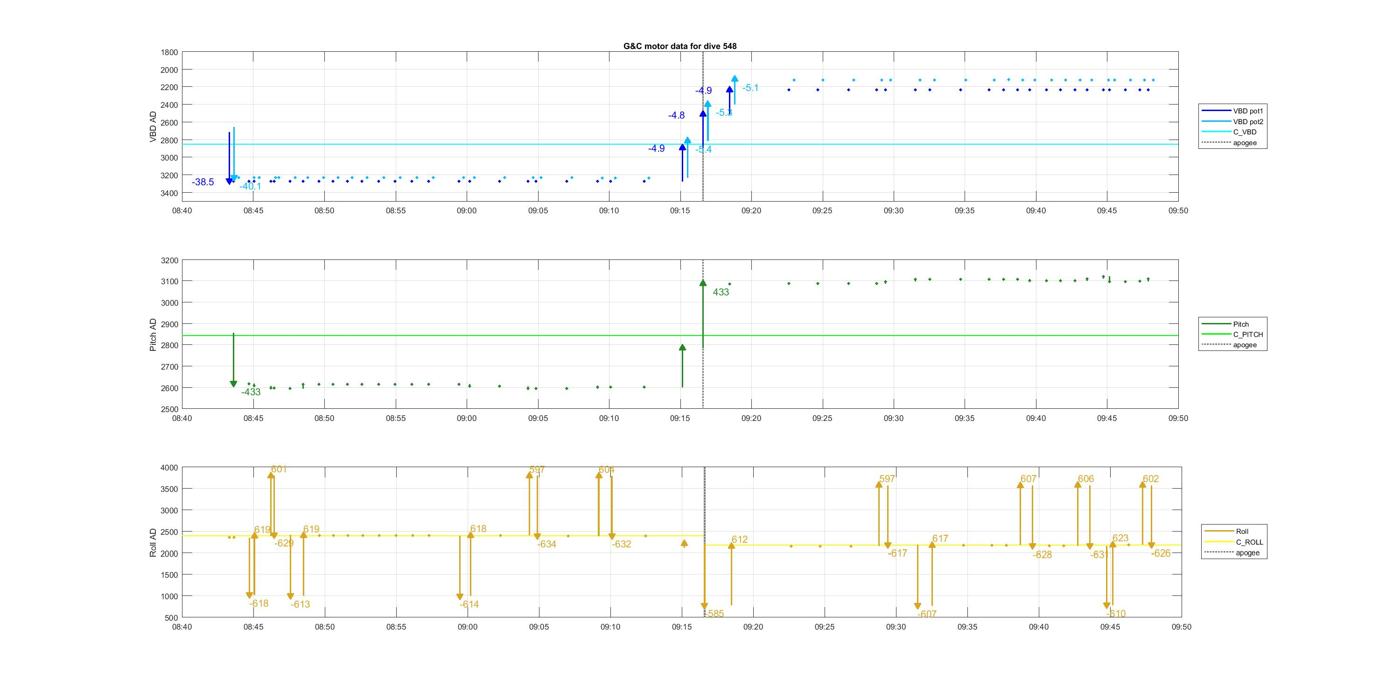The image size is (1400, 693).
Task: Click the '-614' roll data label
Action: pos(470,604)
